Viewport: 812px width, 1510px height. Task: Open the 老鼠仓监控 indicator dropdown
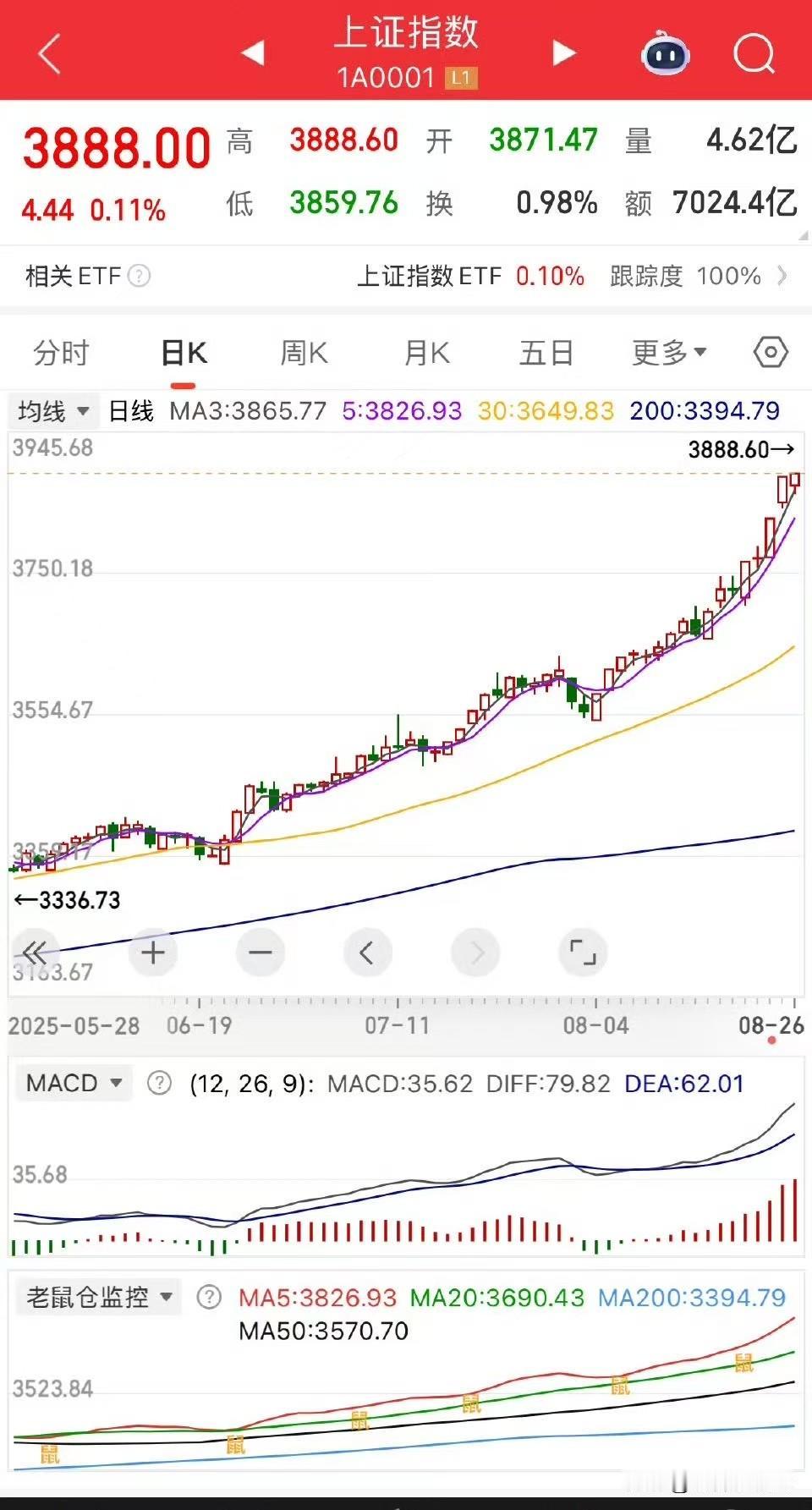[100, 1297]
